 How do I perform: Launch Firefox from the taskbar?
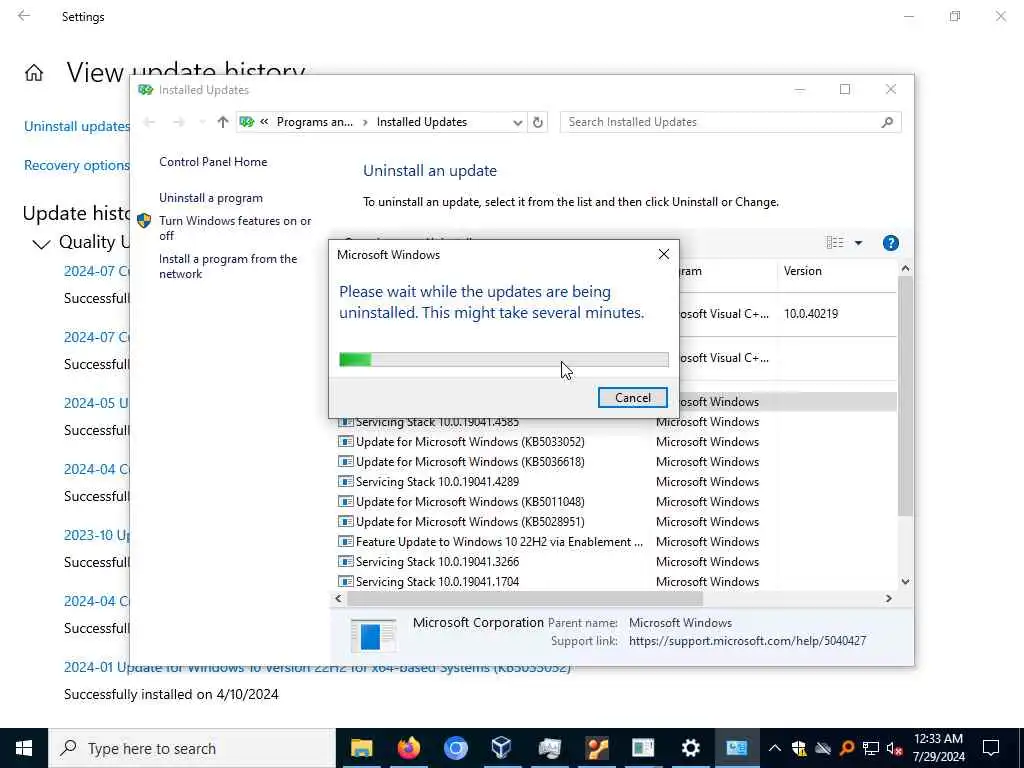tap(409, 748)
